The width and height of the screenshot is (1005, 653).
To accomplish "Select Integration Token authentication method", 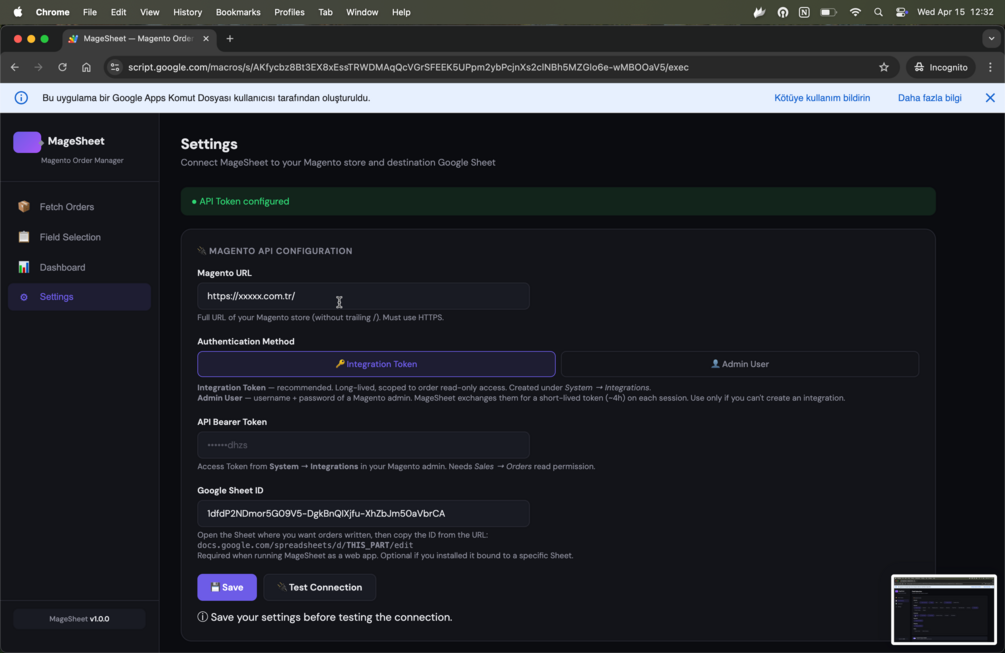I will coord(376,364).
